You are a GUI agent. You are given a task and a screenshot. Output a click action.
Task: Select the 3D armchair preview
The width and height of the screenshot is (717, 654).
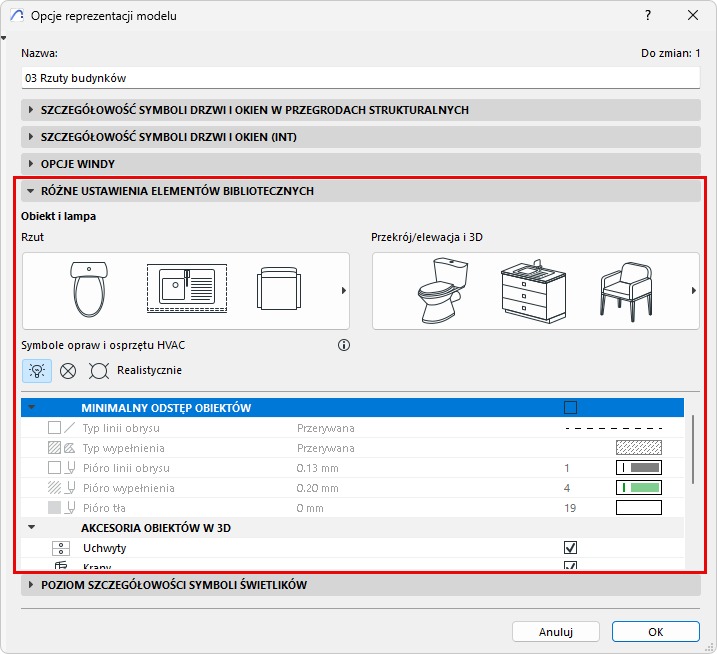coord(626,291)
